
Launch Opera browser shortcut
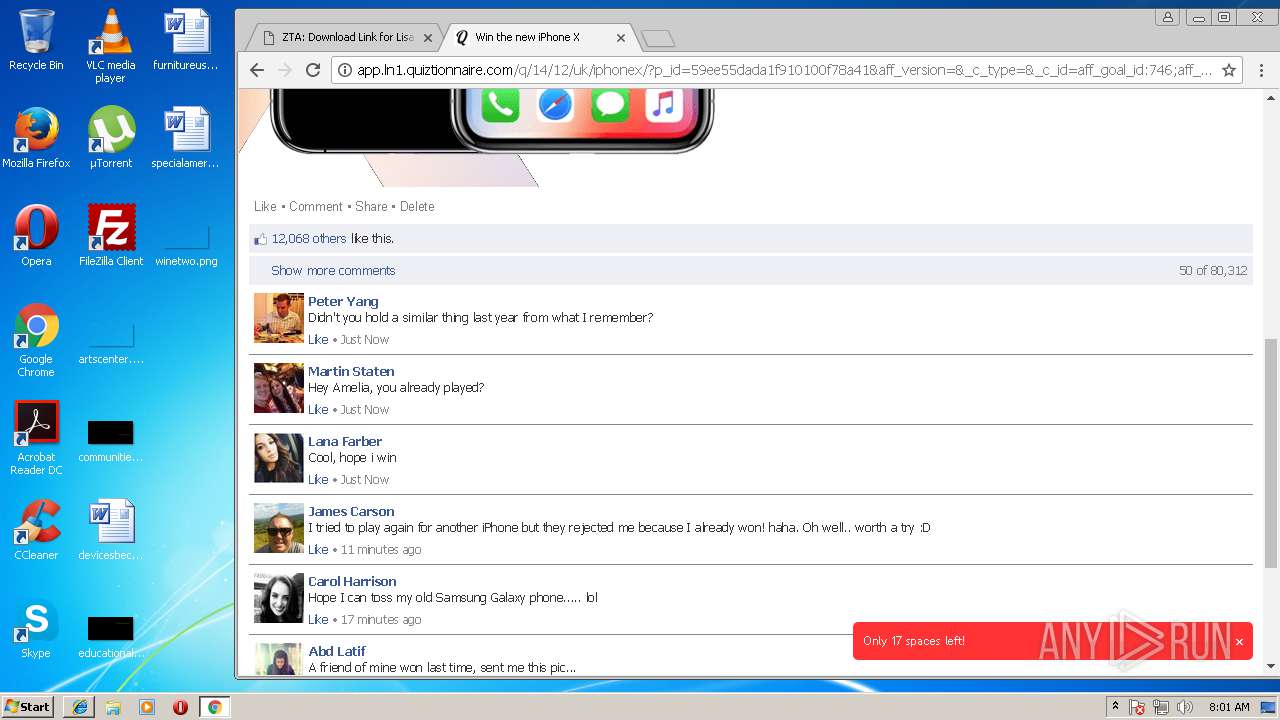pos(36,236)
